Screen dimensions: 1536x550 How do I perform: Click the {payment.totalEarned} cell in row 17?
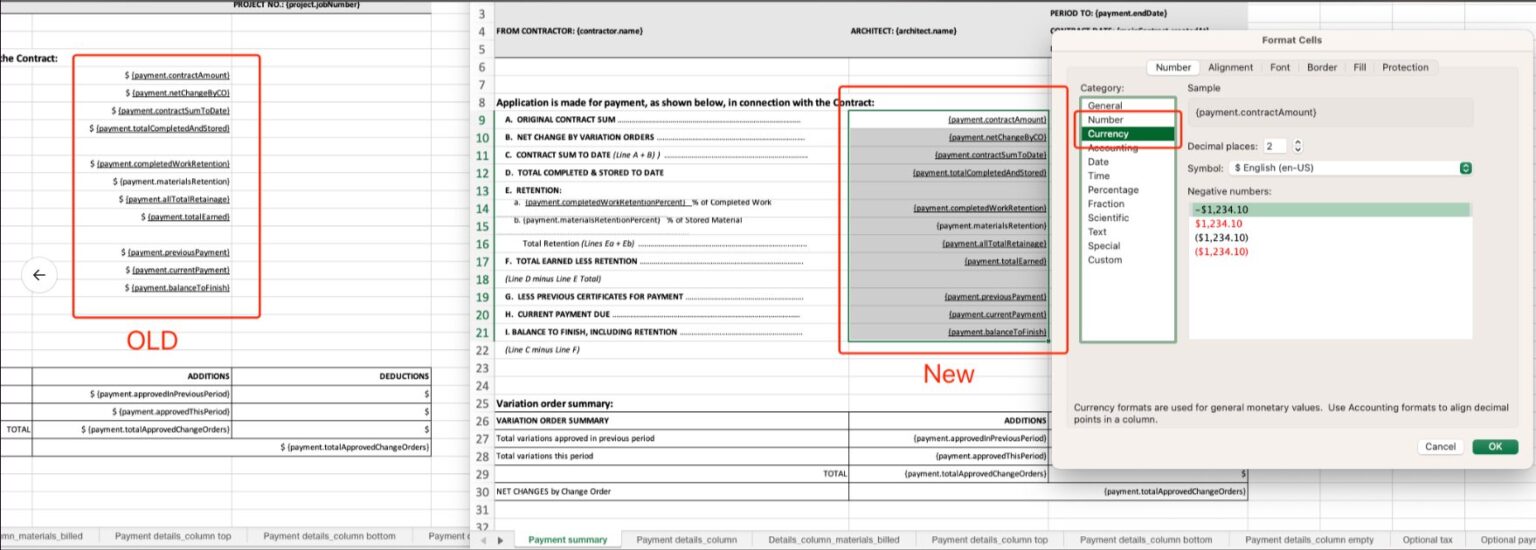coord(948,261)
